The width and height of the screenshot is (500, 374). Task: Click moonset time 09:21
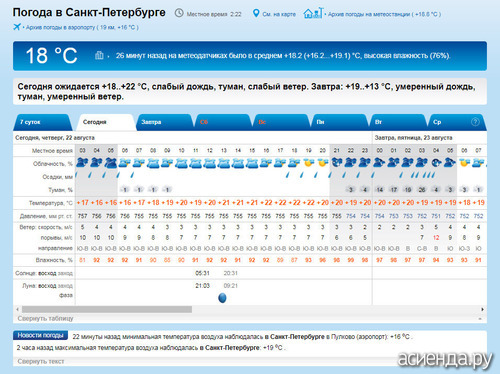tap(230, 286)
